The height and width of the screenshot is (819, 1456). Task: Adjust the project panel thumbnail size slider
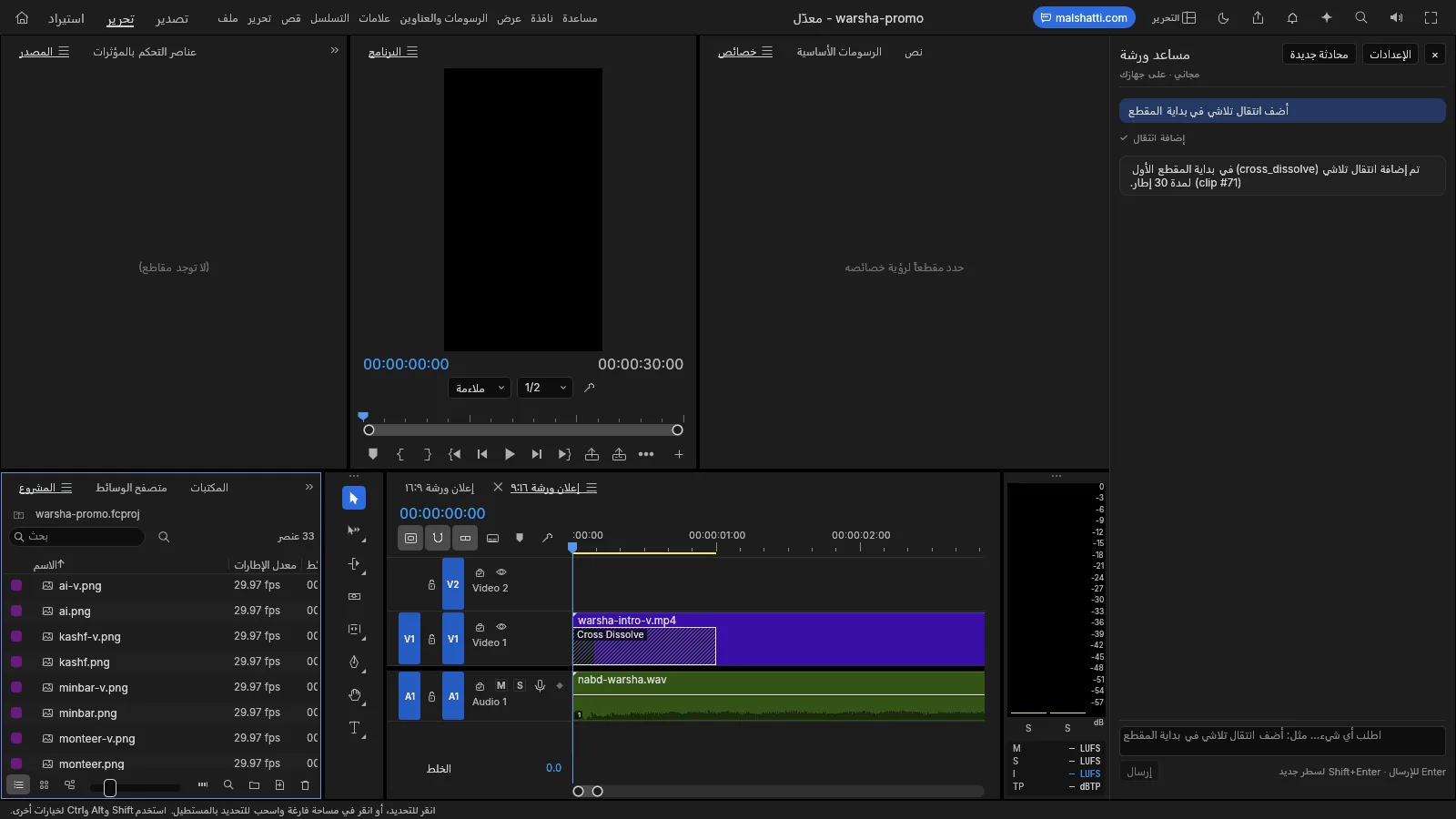136,787
